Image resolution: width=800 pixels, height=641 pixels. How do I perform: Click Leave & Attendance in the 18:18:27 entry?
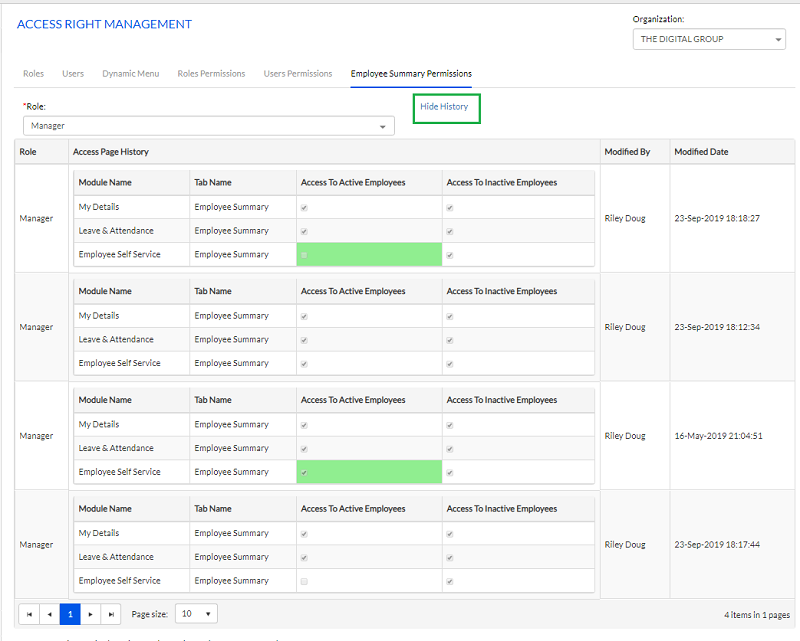[116, 231]
